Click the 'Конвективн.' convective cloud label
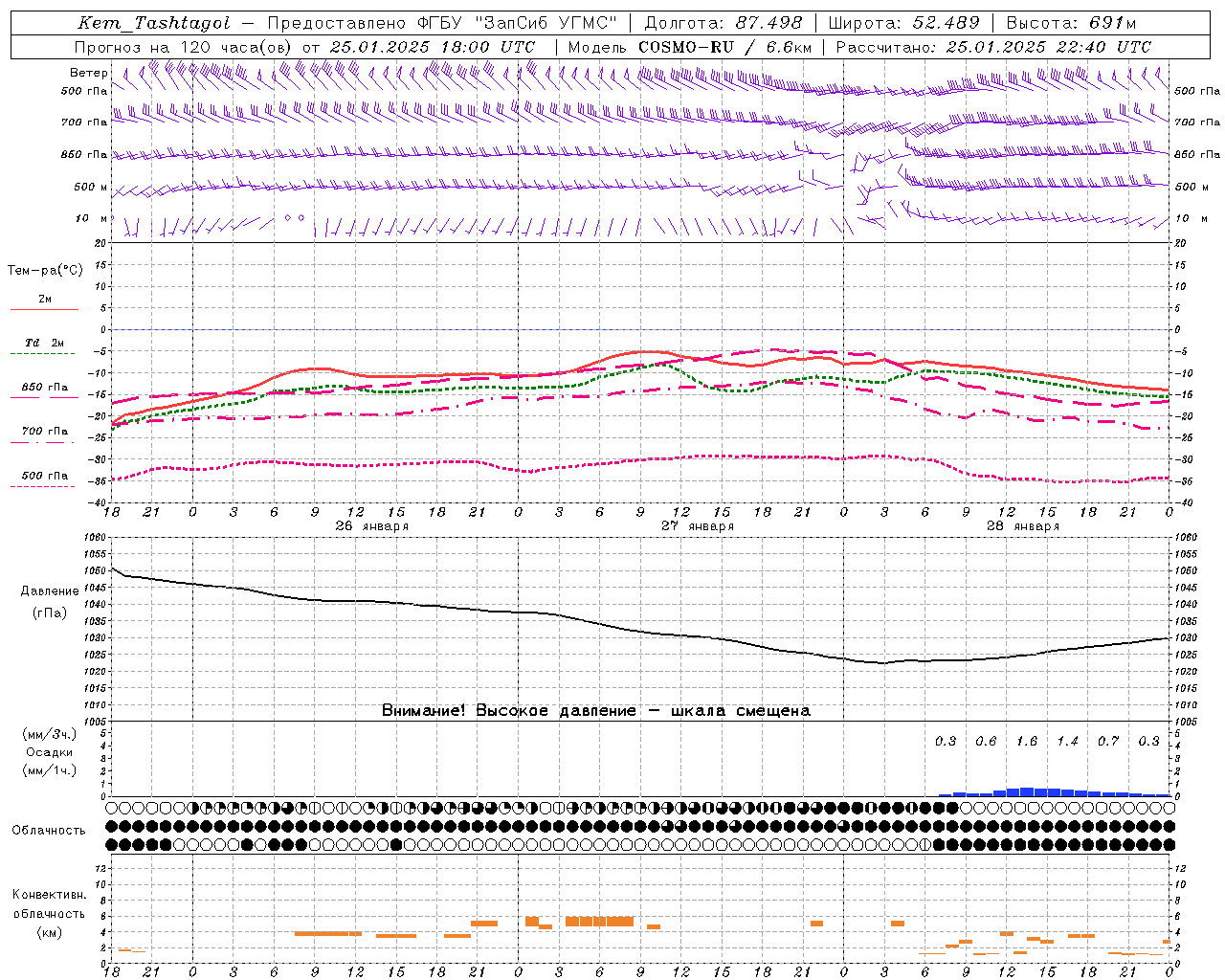The image size is (1225, 980). [x=49, y=895]
